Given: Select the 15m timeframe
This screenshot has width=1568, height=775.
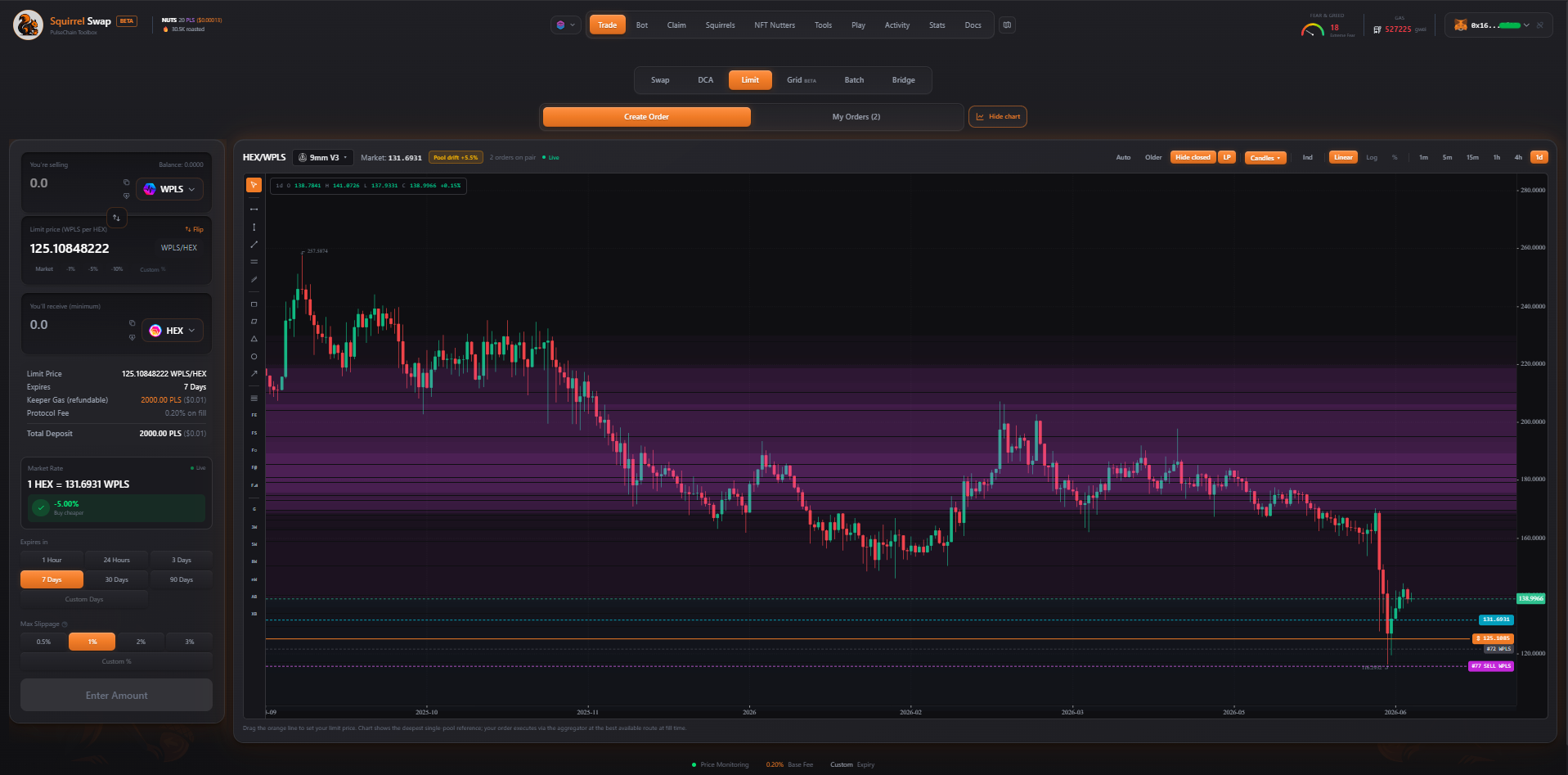Looking at the screenshot, I should 1472,157.
